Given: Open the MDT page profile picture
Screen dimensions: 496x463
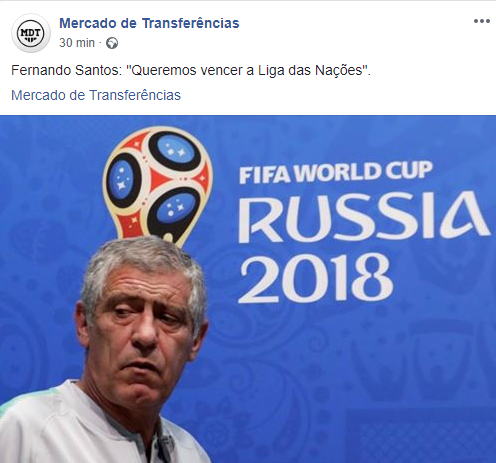Looking at the screenshot, I should pyautogui.click(x=31, y=33).
